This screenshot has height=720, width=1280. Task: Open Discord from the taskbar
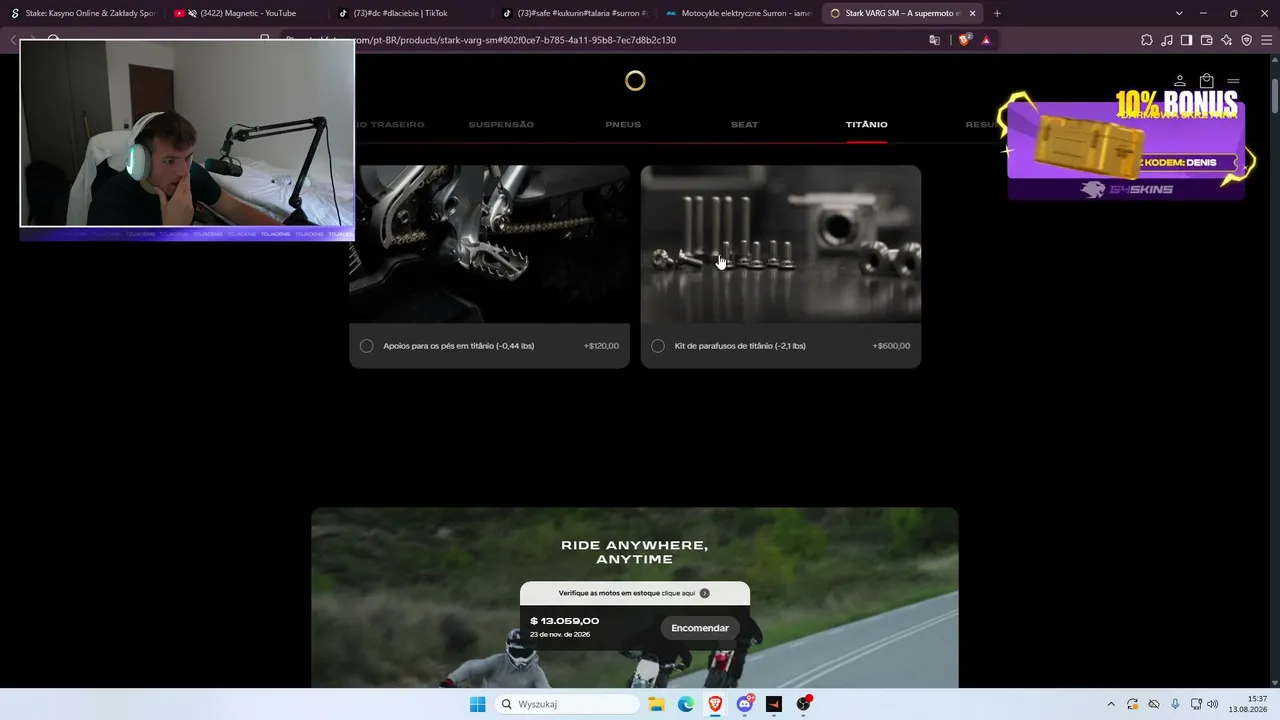[745, 704]
